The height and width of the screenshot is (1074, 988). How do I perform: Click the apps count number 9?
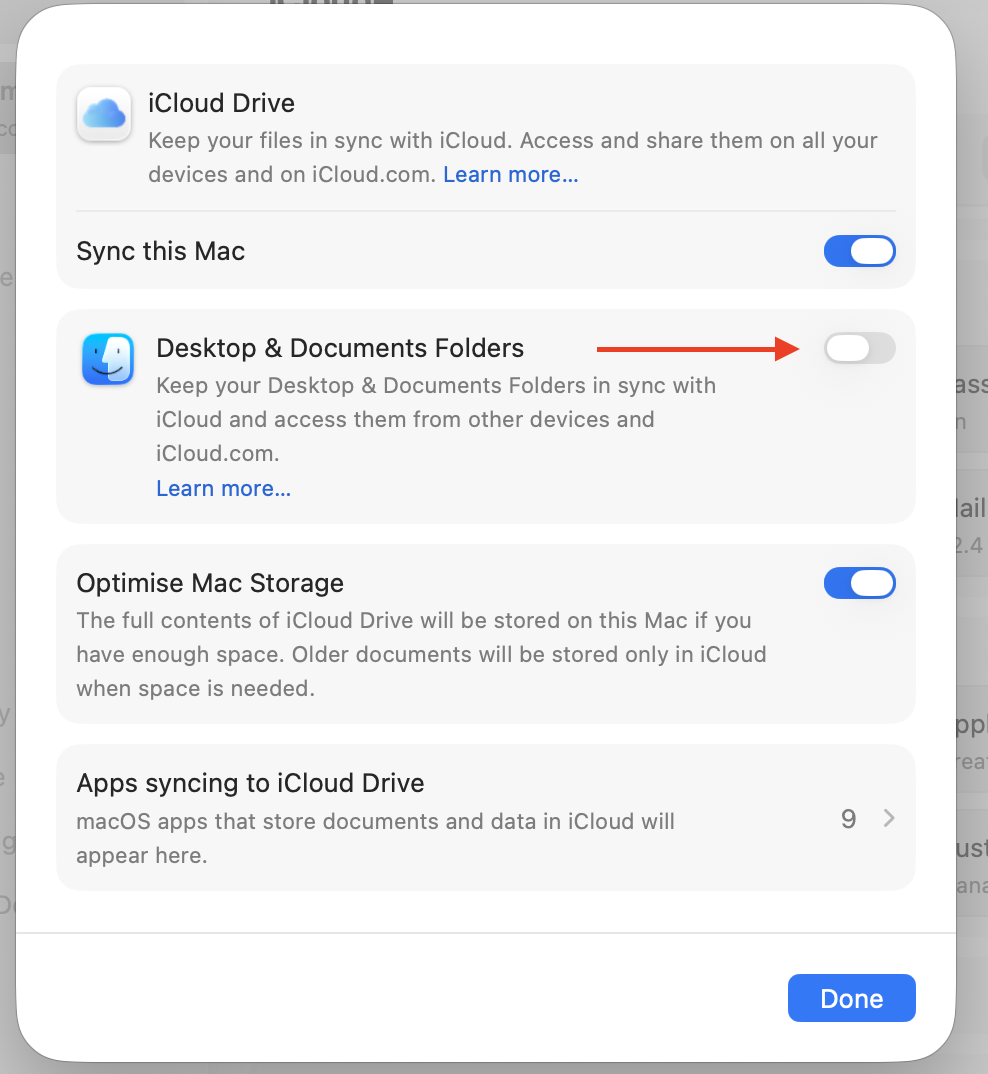(848, 819)
